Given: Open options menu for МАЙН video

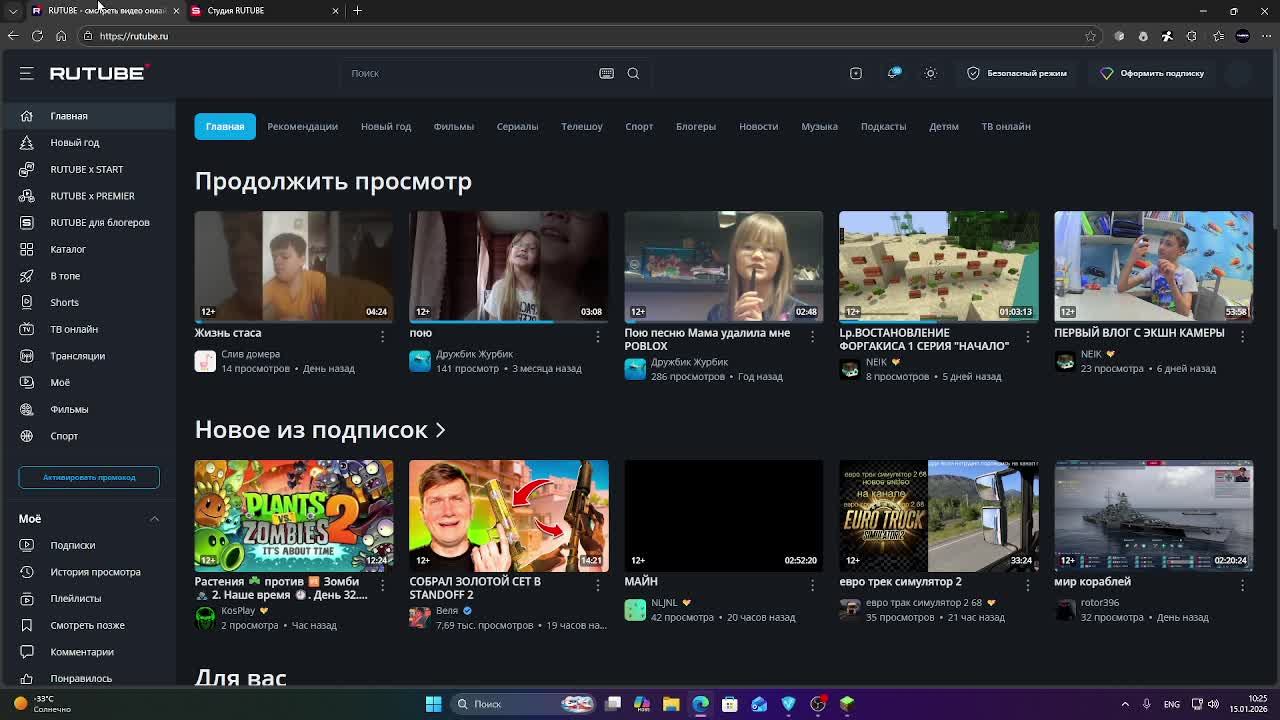Looking at the screenshot, I should (812, 585).
